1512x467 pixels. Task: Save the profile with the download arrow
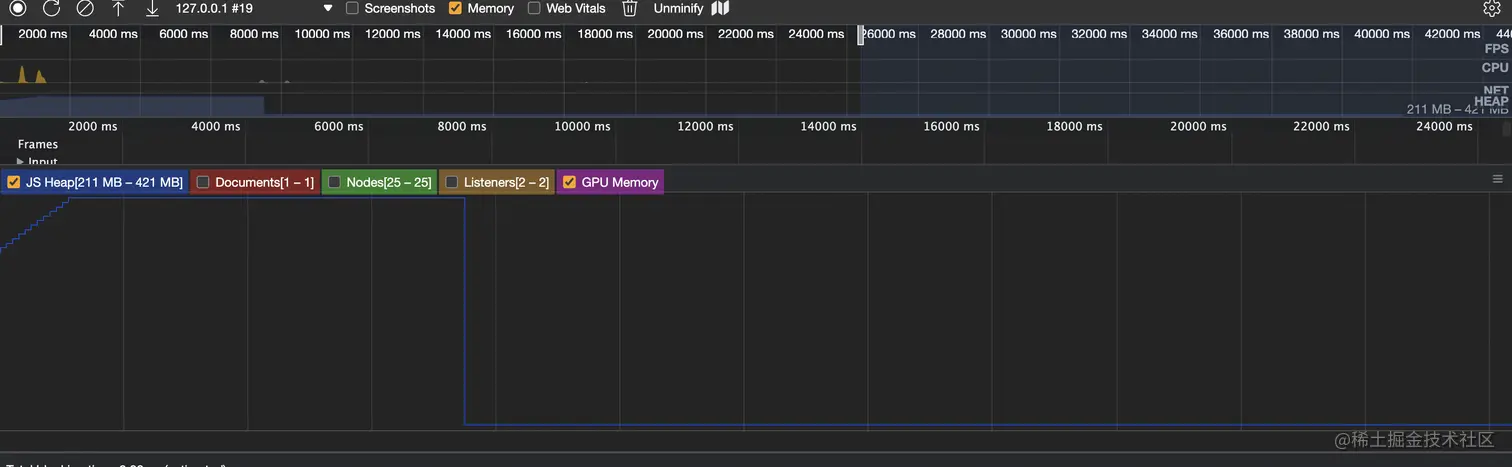point(152,8)
